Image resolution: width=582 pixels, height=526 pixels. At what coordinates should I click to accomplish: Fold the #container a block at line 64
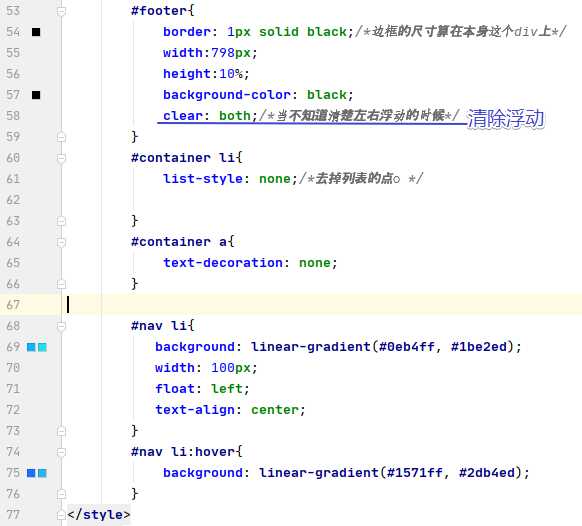tap(61, 242)
